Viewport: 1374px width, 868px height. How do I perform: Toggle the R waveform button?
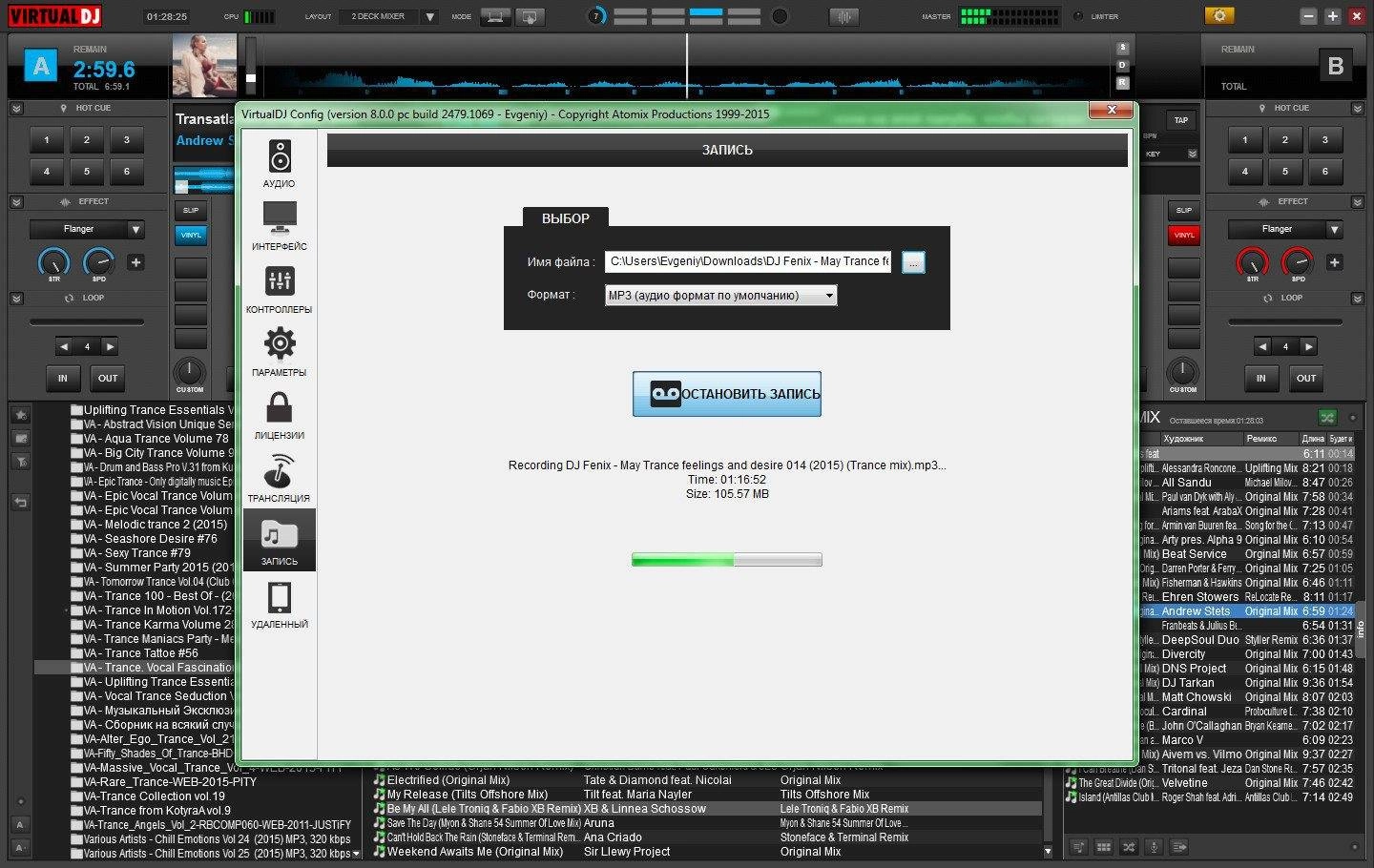click(1122, 83)
